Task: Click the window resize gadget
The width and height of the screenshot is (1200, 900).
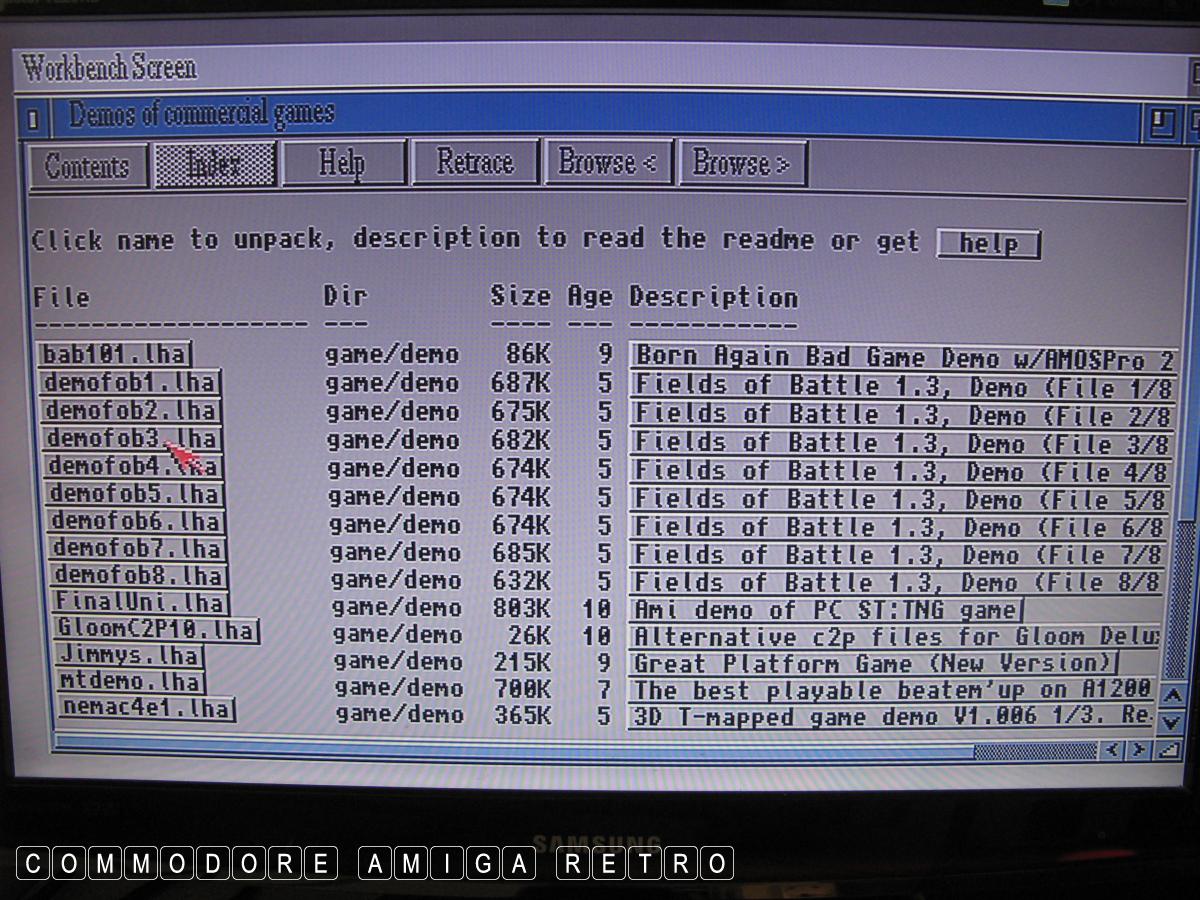Action: coord(1167,749)
